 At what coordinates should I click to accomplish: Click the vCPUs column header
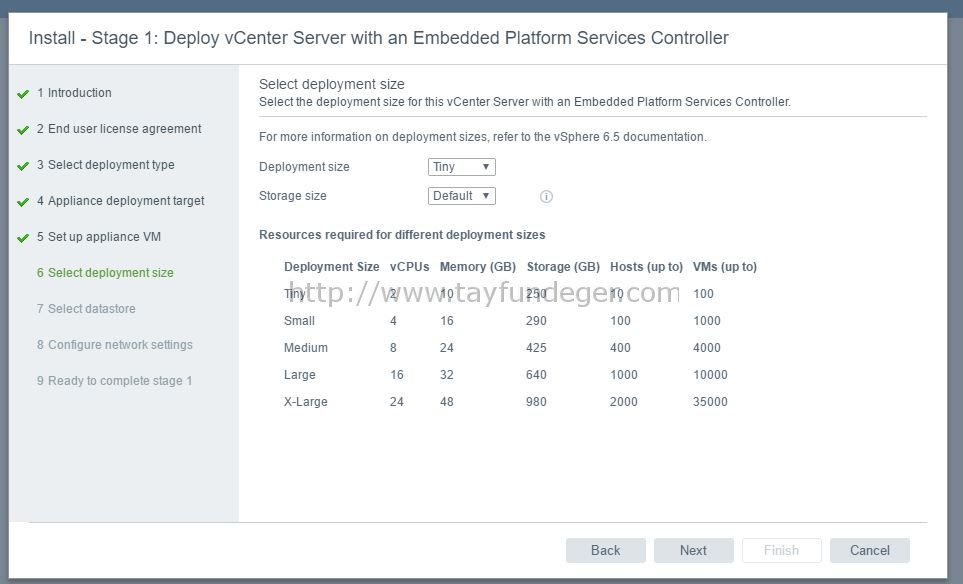click(410, 267)
